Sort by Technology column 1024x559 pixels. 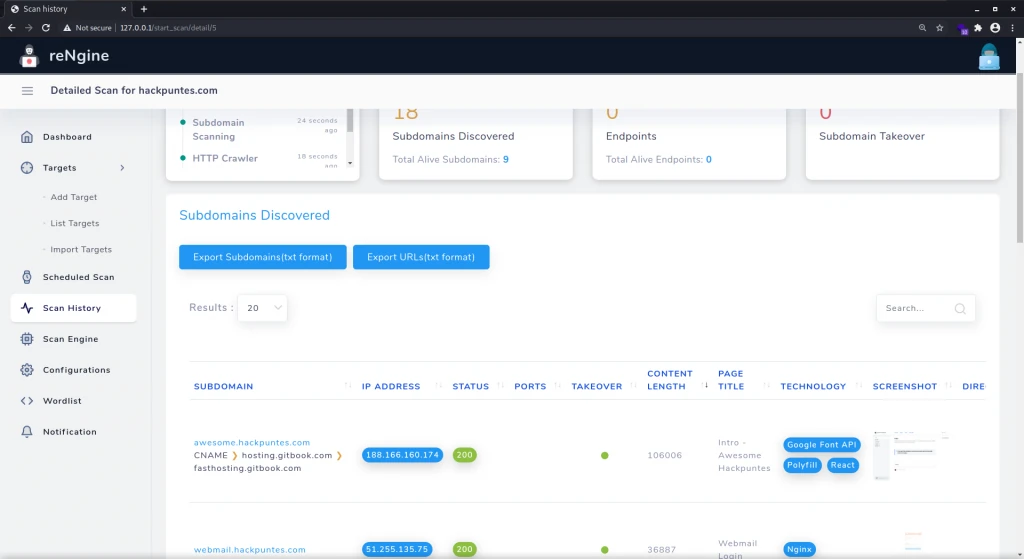pos(813,387)
